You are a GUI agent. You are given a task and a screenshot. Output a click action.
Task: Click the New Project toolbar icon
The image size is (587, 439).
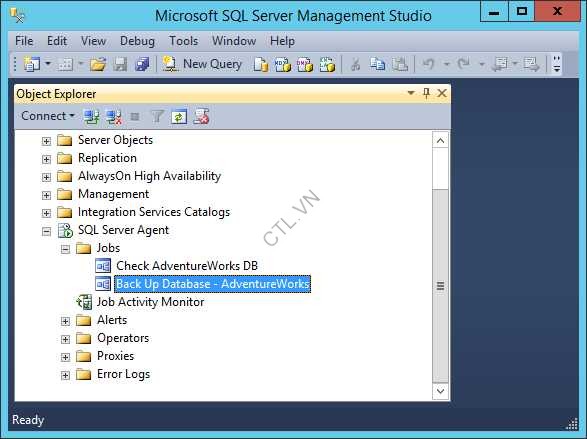pyautogui.click(x=32, y=64)
